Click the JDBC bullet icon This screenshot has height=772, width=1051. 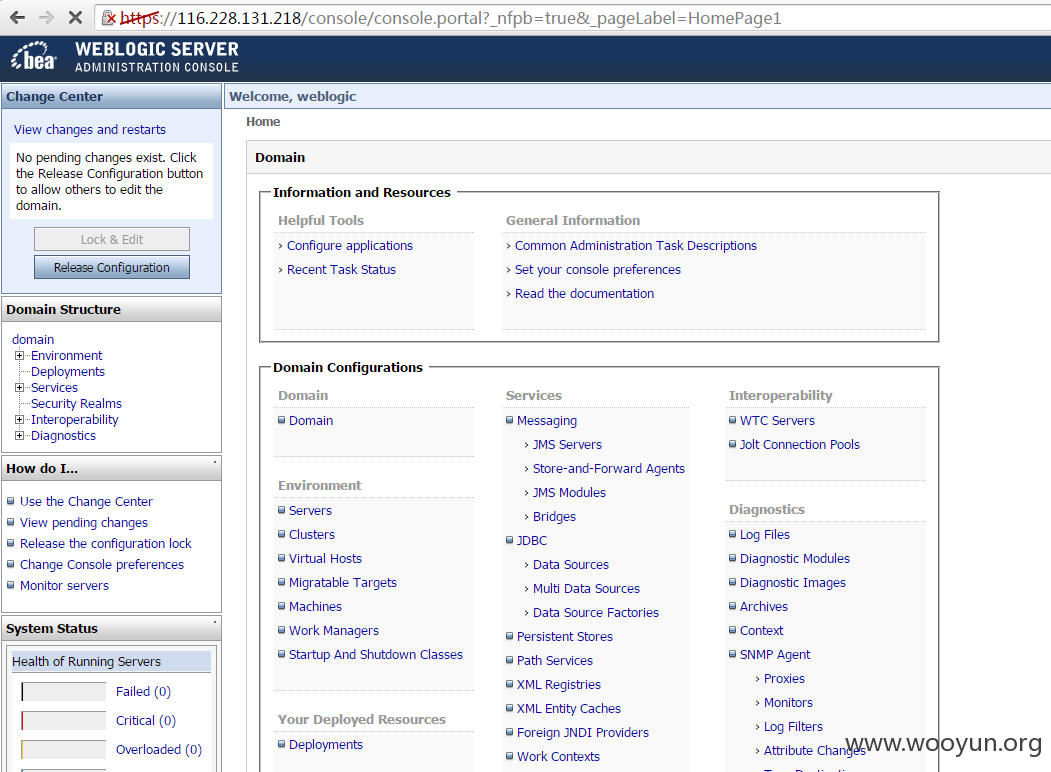click(509, 540)
